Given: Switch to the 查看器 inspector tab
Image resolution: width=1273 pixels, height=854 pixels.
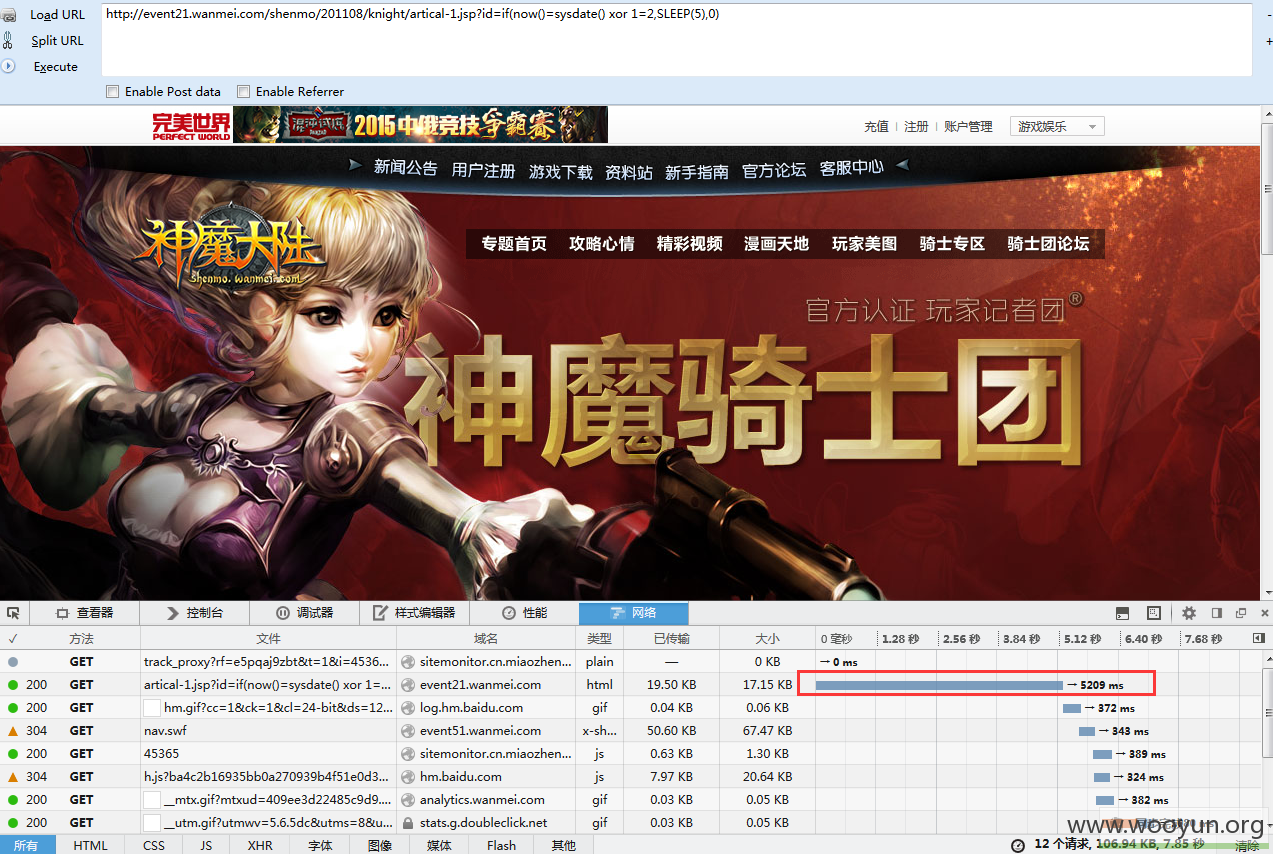Looking at the screenshot, I should point(85,613).
